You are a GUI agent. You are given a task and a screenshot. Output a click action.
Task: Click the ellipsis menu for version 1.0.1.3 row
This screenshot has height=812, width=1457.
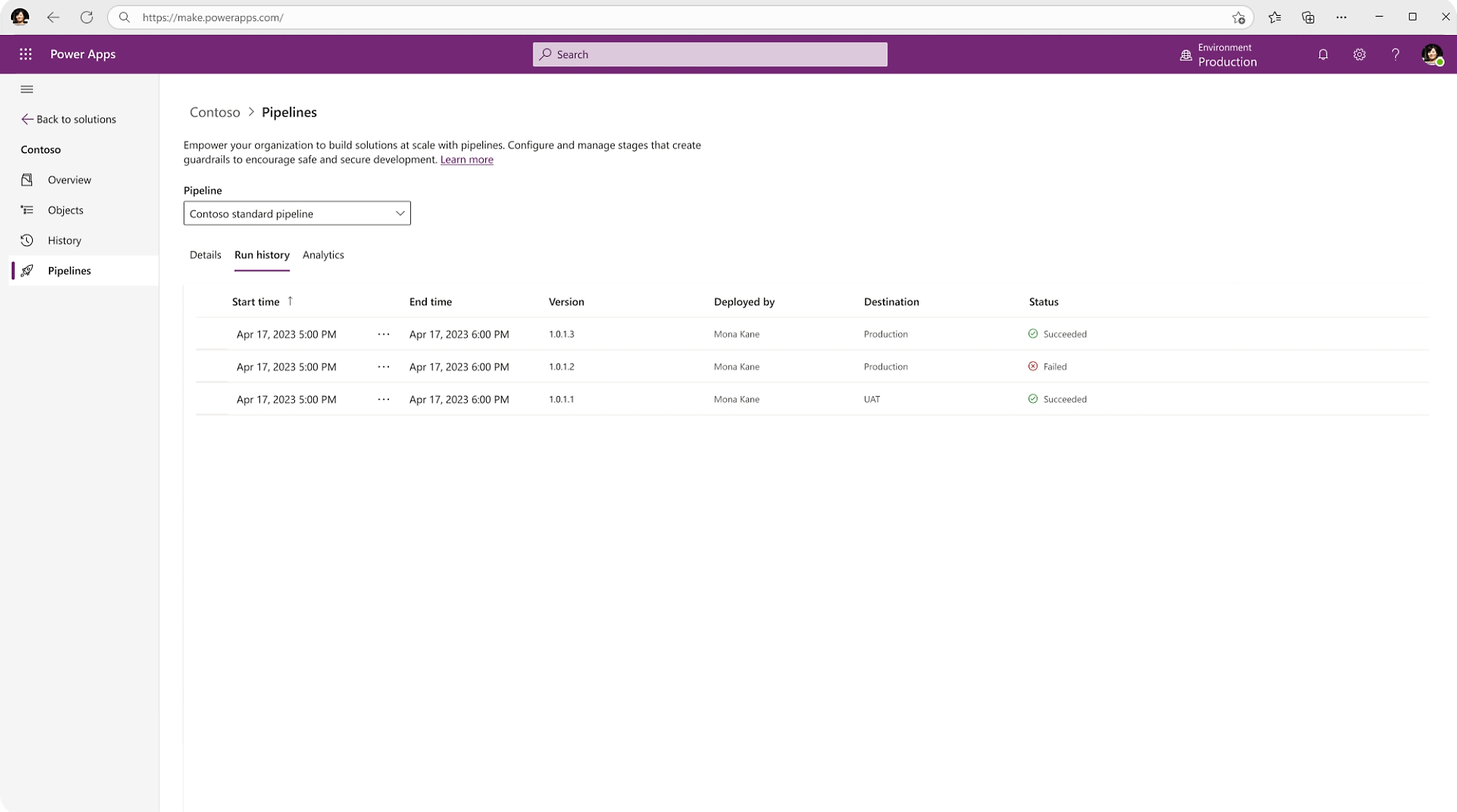[x=383, y=333]
